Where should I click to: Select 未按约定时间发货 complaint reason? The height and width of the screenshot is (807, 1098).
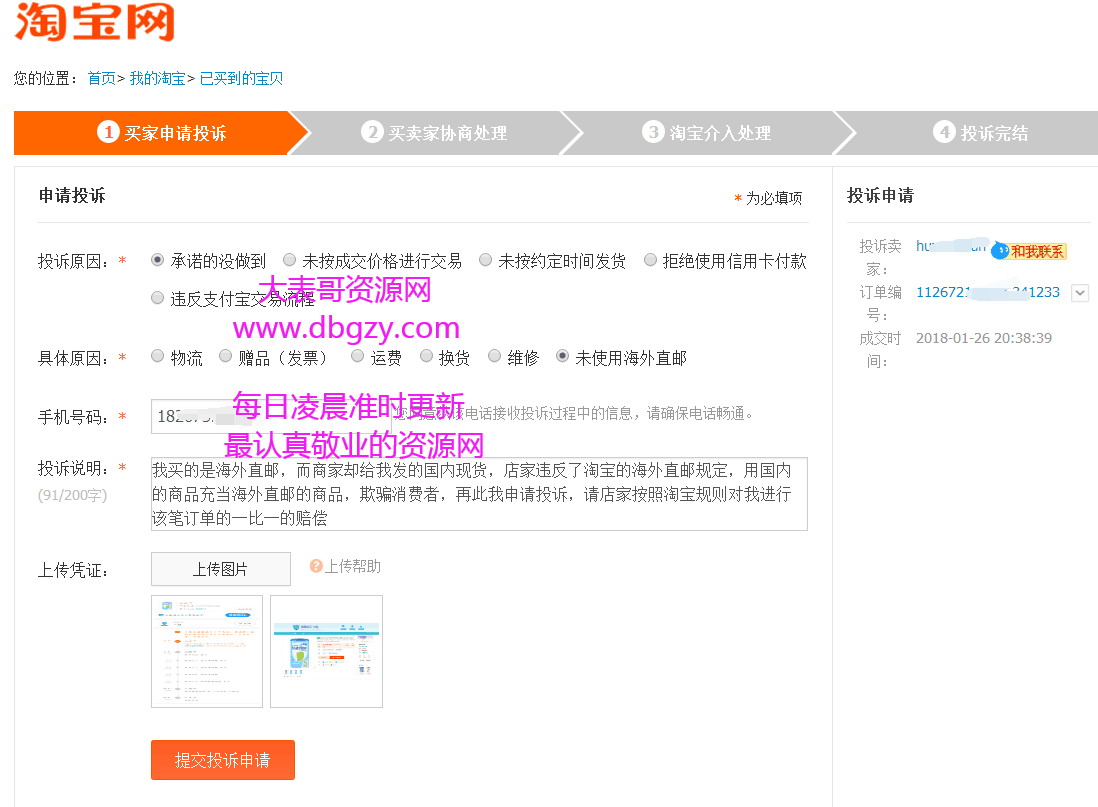click(485, 259)
